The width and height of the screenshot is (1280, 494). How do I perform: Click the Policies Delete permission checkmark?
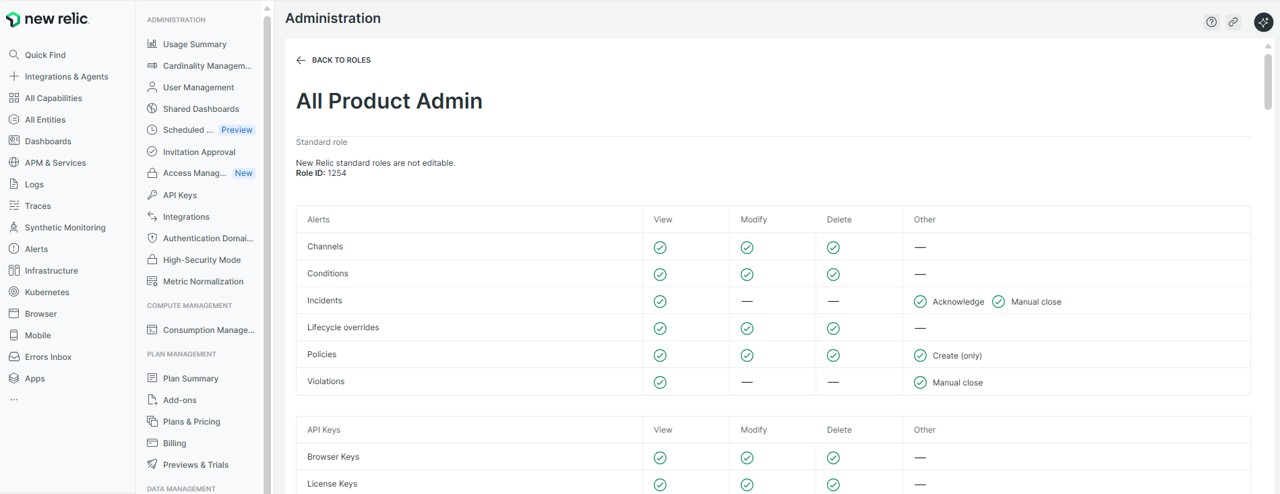(833, 355)
